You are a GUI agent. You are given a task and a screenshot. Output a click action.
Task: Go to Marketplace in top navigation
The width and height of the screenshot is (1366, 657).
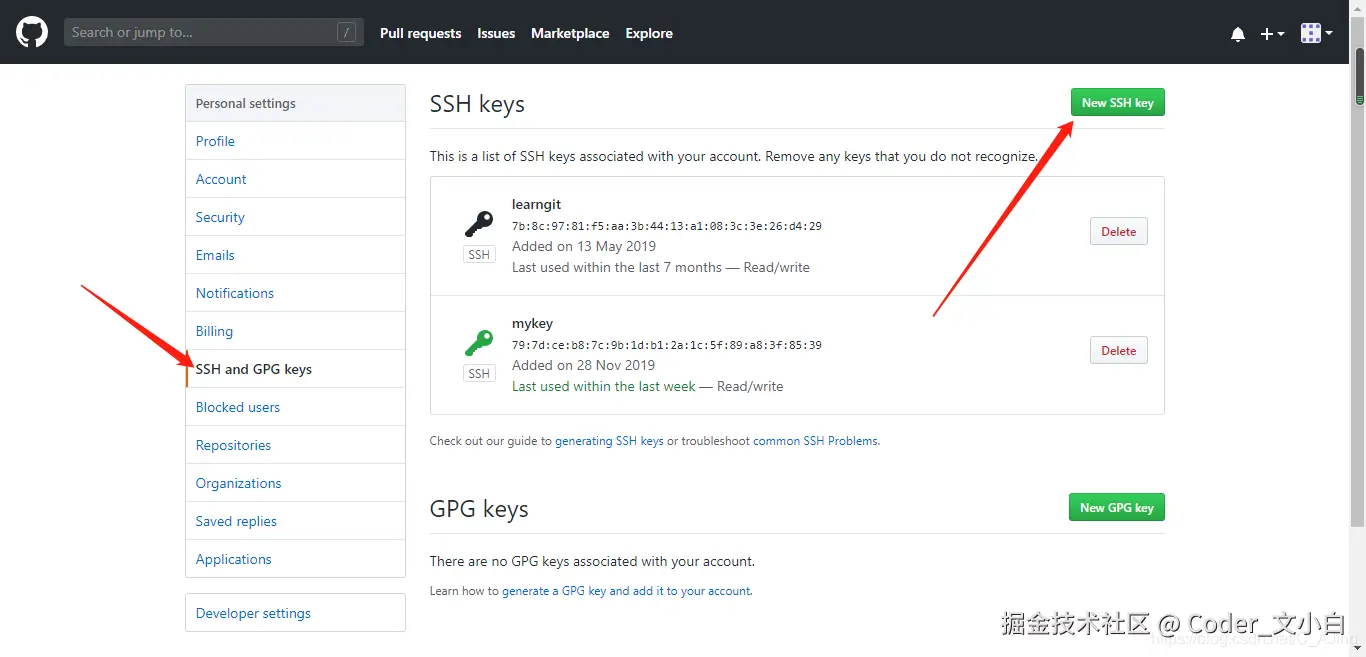(570, 33)
